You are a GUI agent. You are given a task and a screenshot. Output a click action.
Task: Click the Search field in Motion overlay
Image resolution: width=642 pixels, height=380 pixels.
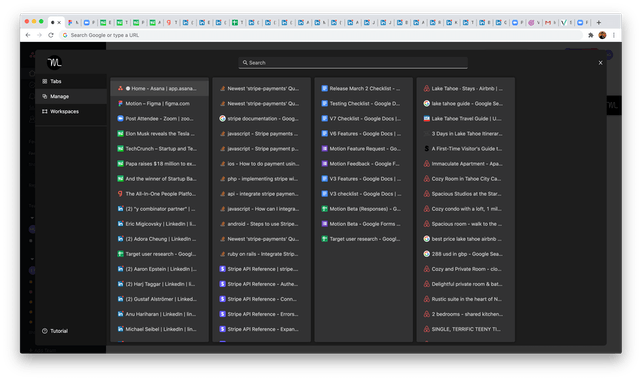click(x=353, y=63)
